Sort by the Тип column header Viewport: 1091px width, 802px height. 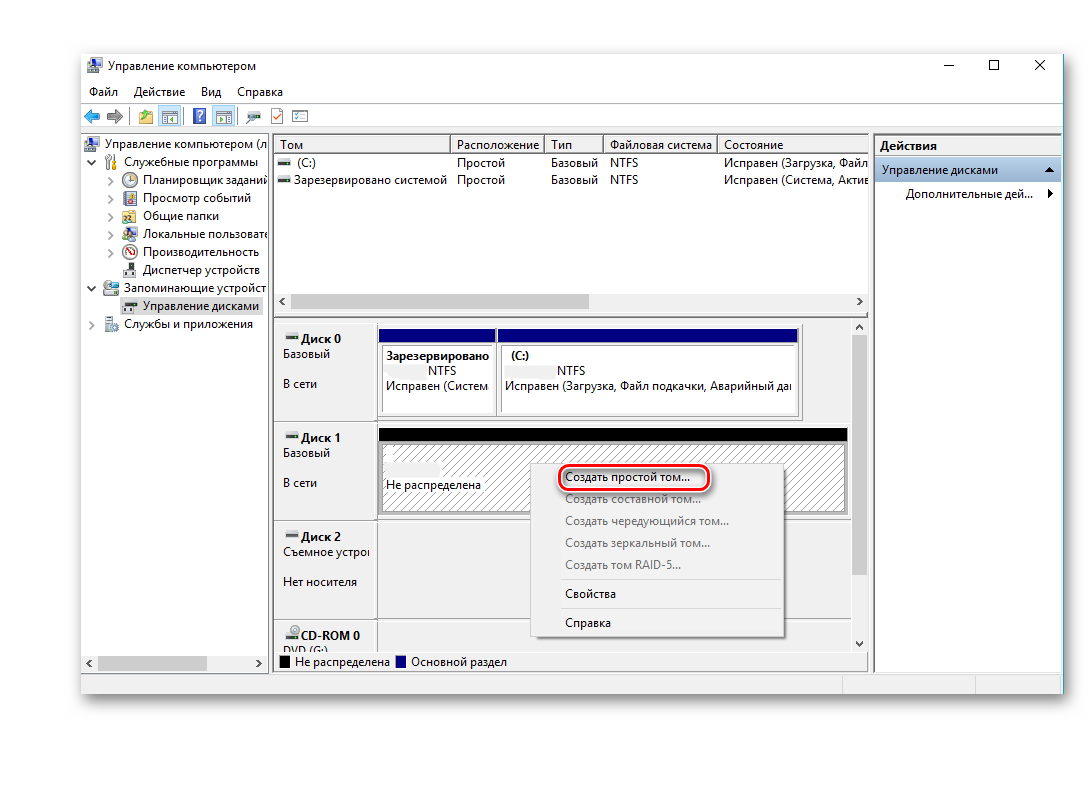(574, 145)
